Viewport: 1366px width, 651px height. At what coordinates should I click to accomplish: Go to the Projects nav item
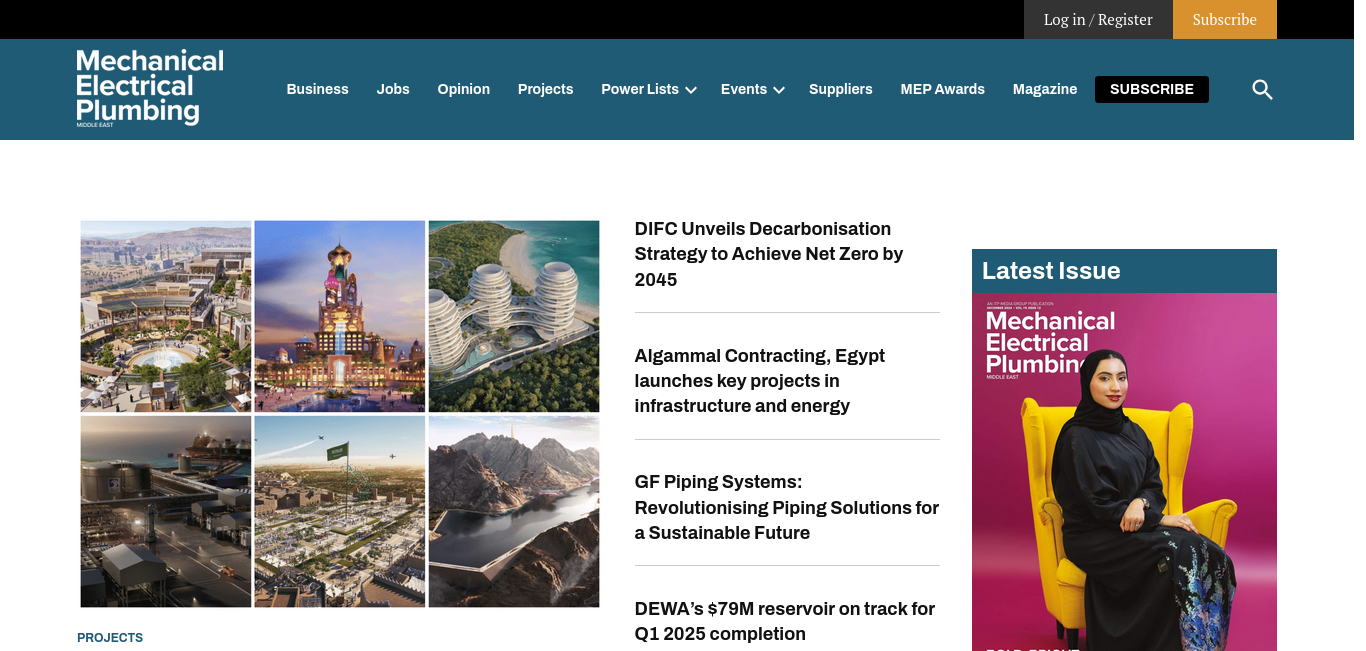(545, 89)
